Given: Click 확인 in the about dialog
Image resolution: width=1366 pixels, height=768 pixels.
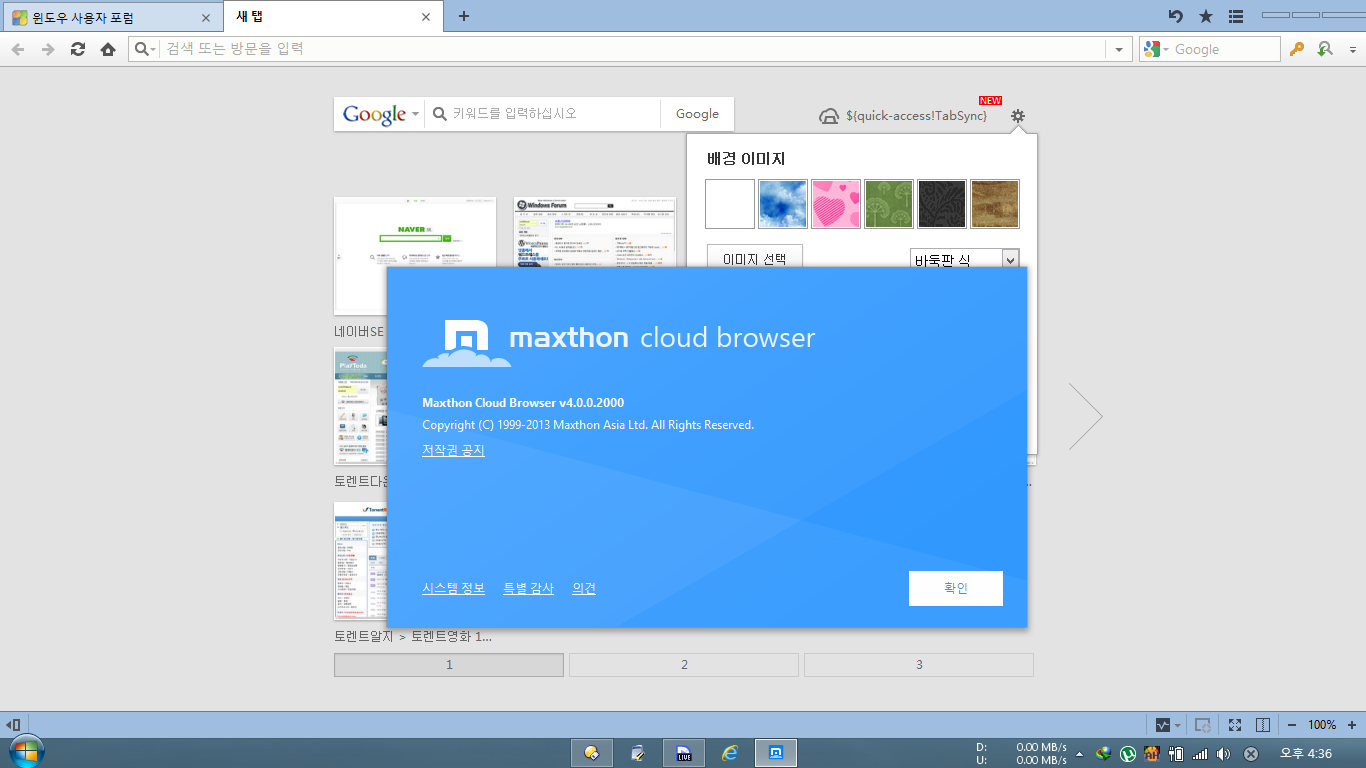Looking at the screenshot, I should pos(956,588).
